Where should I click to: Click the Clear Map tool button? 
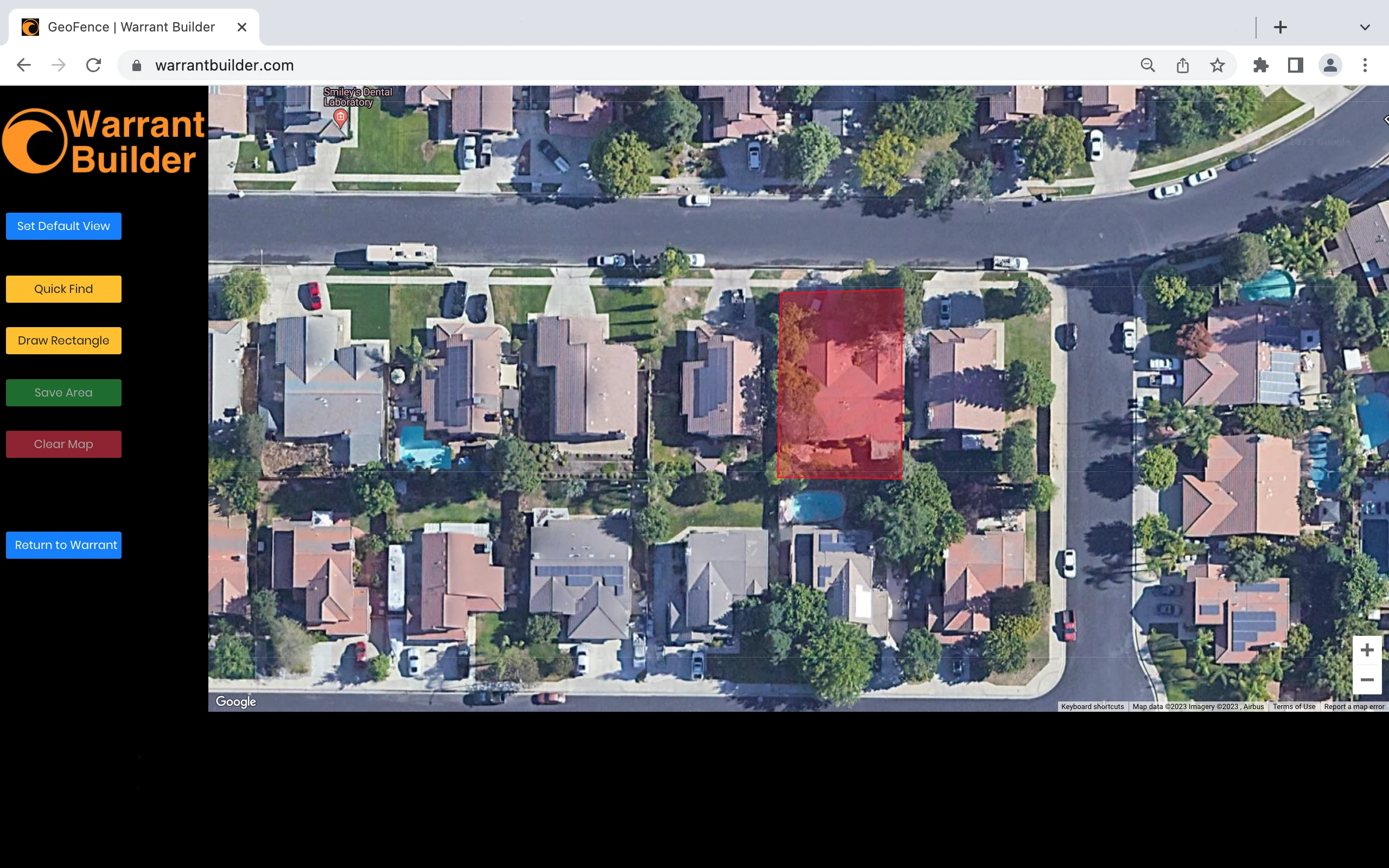[62, 444]
